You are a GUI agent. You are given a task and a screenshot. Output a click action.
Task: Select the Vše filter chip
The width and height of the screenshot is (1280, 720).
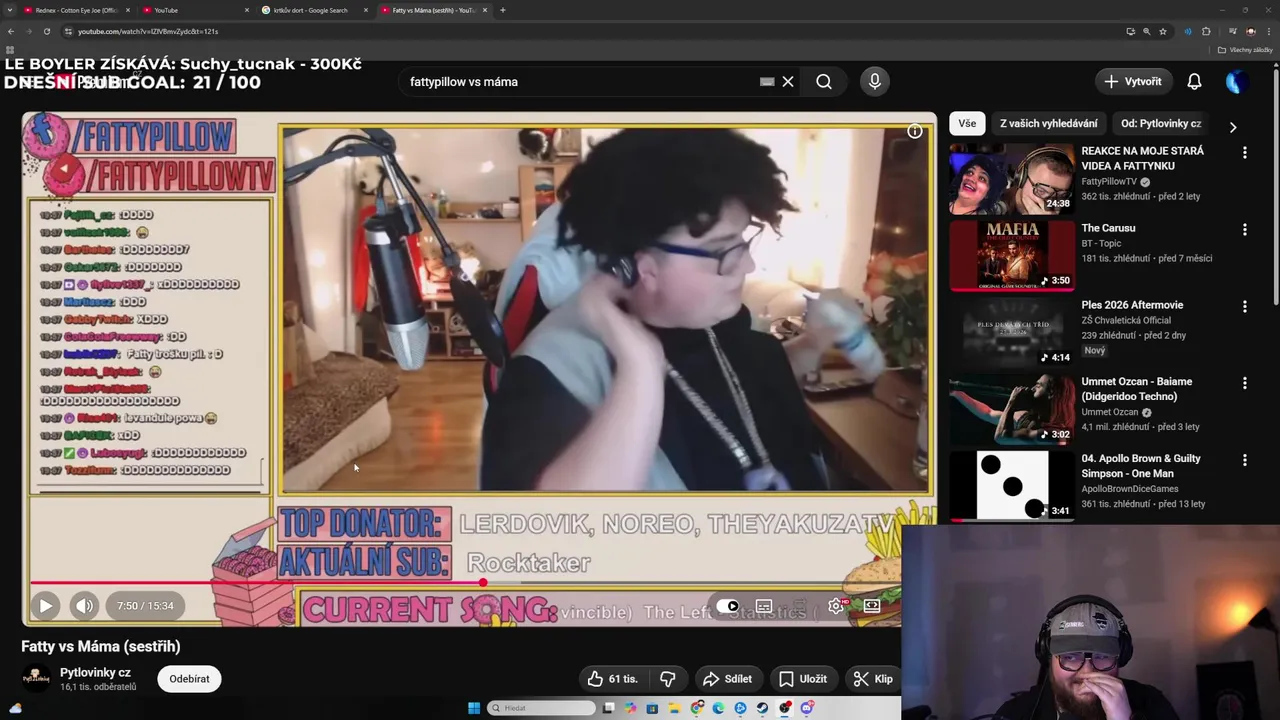[967, 124]
